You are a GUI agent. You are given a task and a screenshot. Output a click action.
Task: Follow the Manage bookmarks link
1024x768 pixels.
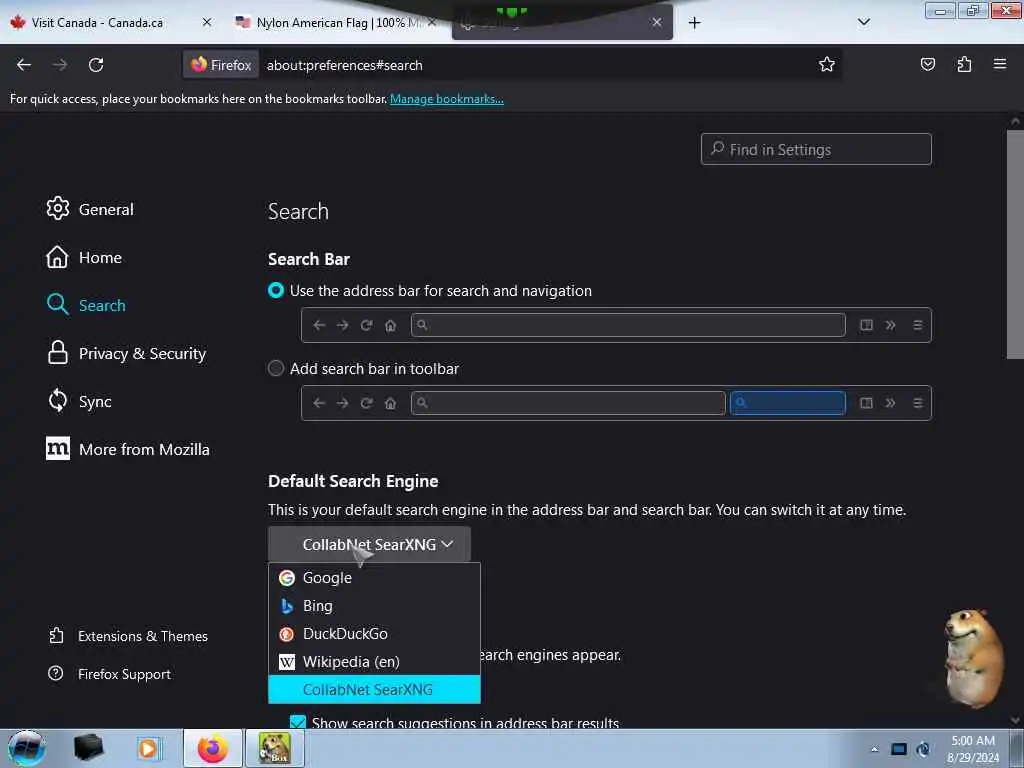click(x=447, y=99)
